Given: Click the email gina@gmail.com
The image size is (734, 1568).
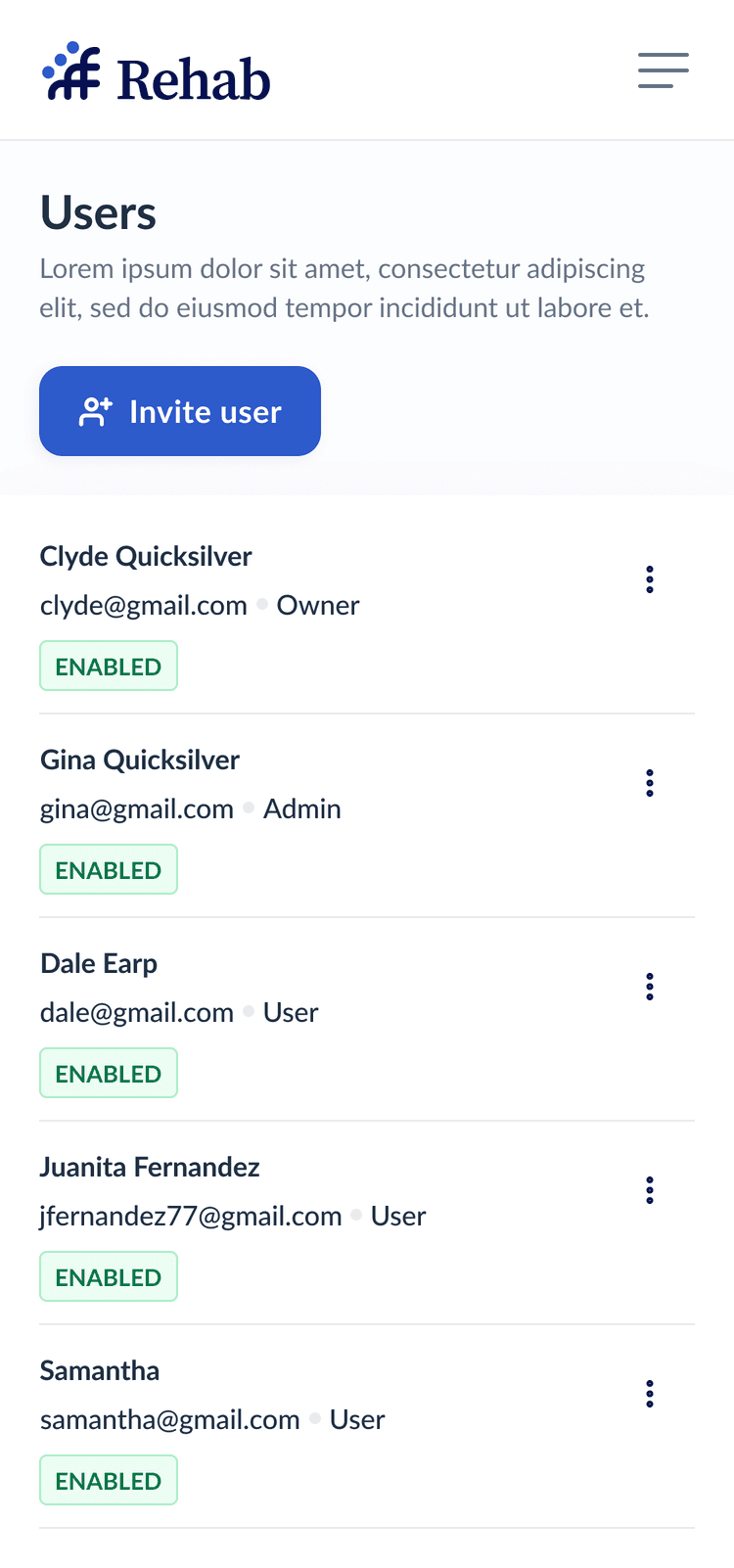Looking at the screenshot, I should point(137,809).
